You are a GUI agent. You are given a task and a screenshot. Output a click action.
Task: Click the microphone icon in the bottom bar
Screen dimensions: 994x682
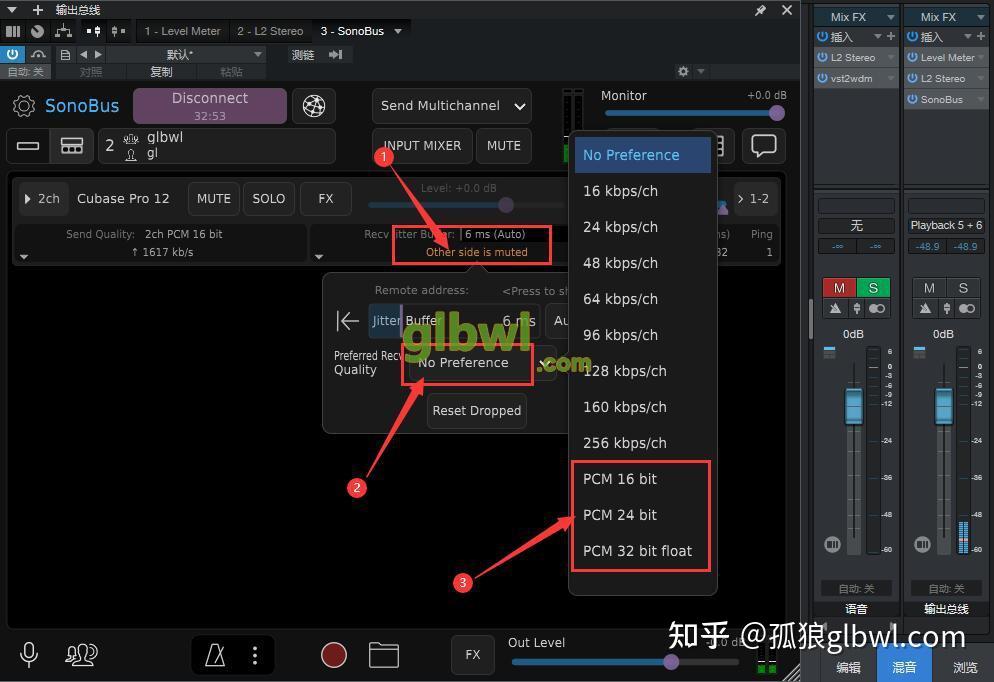click(28, 655)
